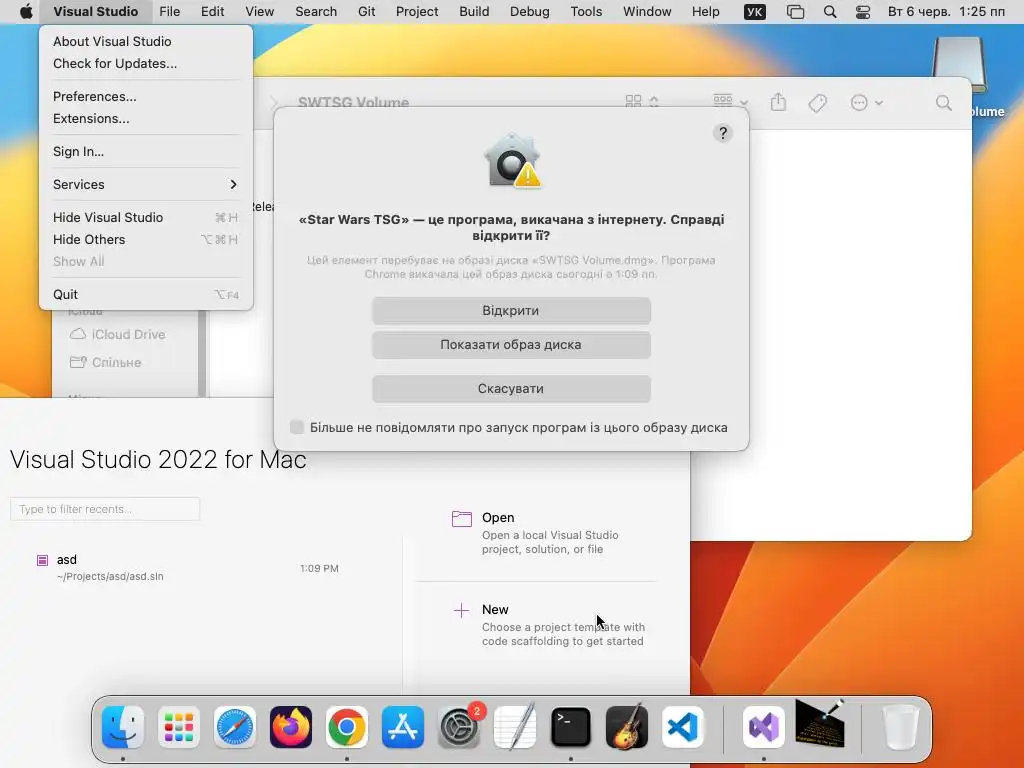Click Показати образ диска button
The image size is (1024, 768).
(x=511, y=345)
